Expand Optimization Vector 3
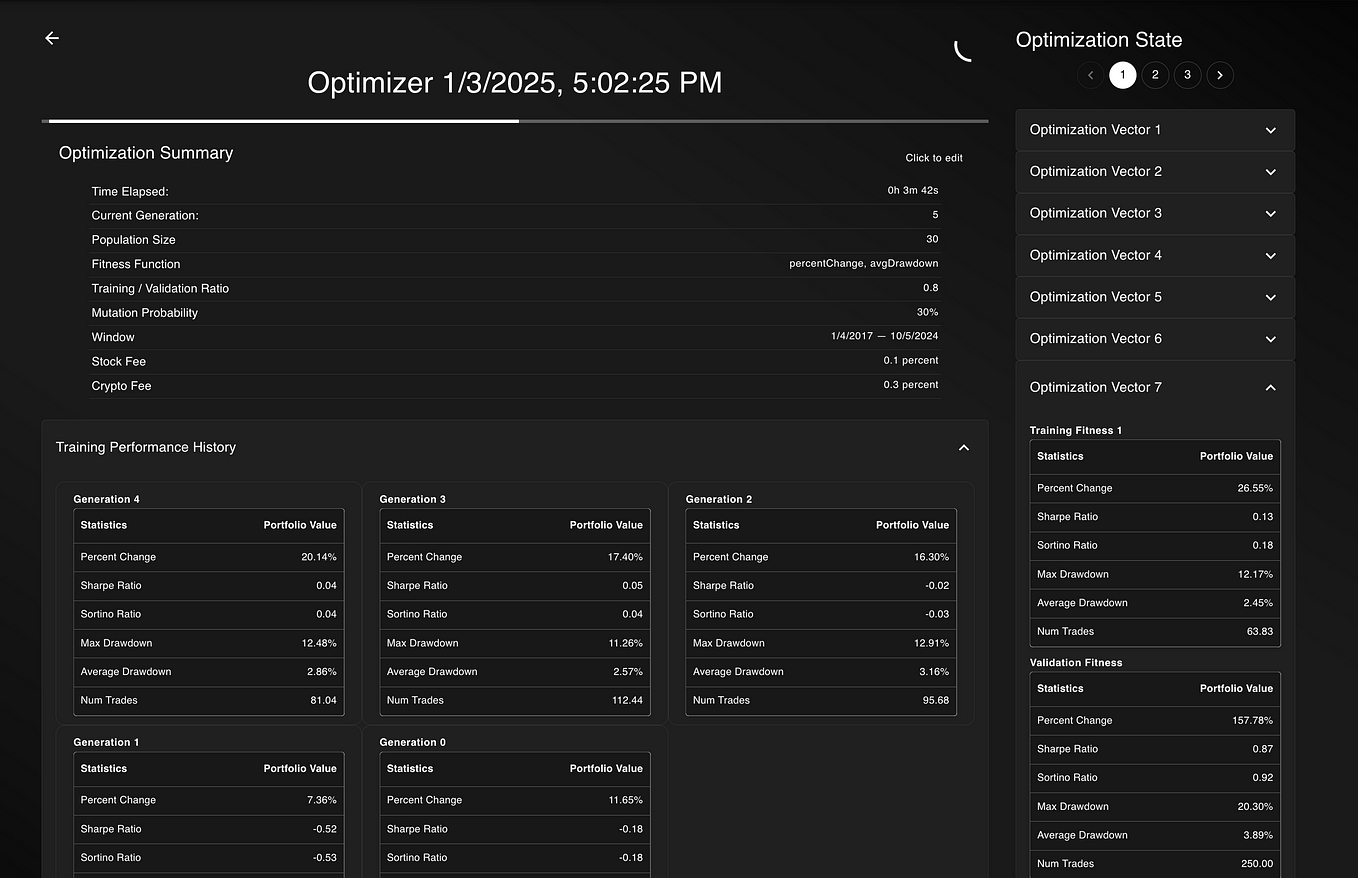This screenshot has width=1358, height=878. coord(1155,213)
